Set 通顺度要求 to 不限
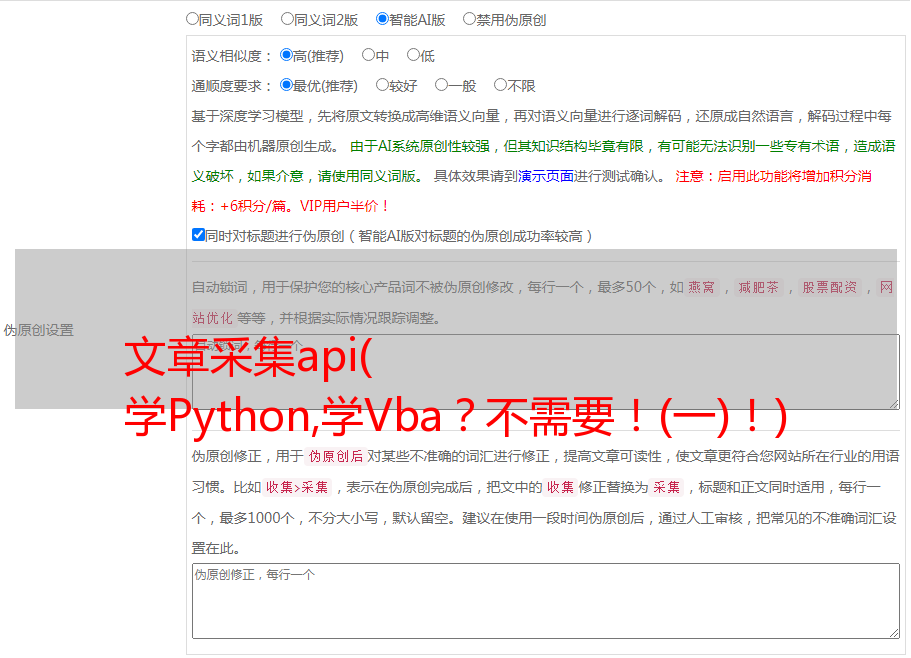 pos(500,85)
